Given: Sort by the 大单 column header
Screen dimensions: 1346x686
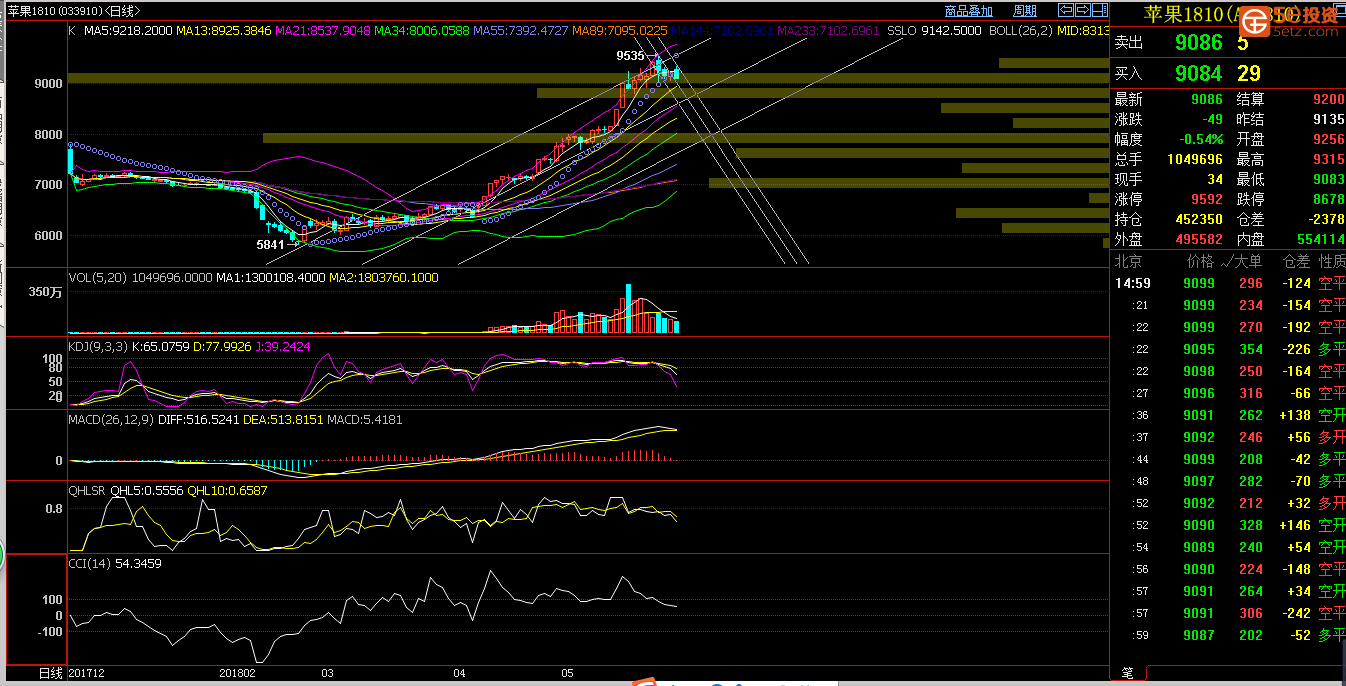Looking at the screenshot, I should (x=1246, y=261).
